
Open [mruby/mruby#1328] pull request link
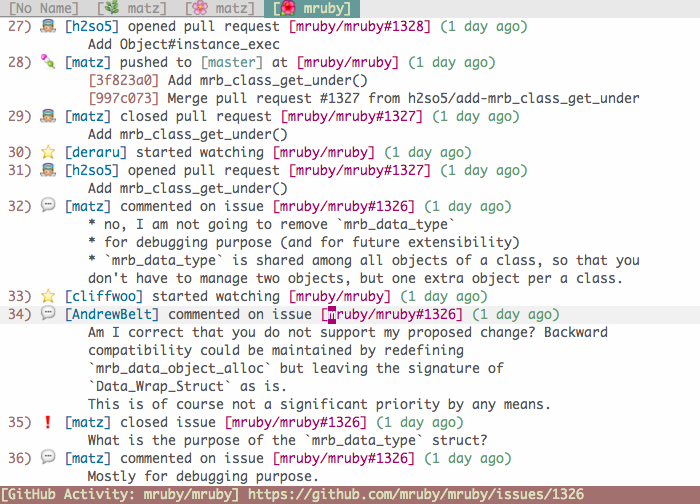click(x=360, y=27)
